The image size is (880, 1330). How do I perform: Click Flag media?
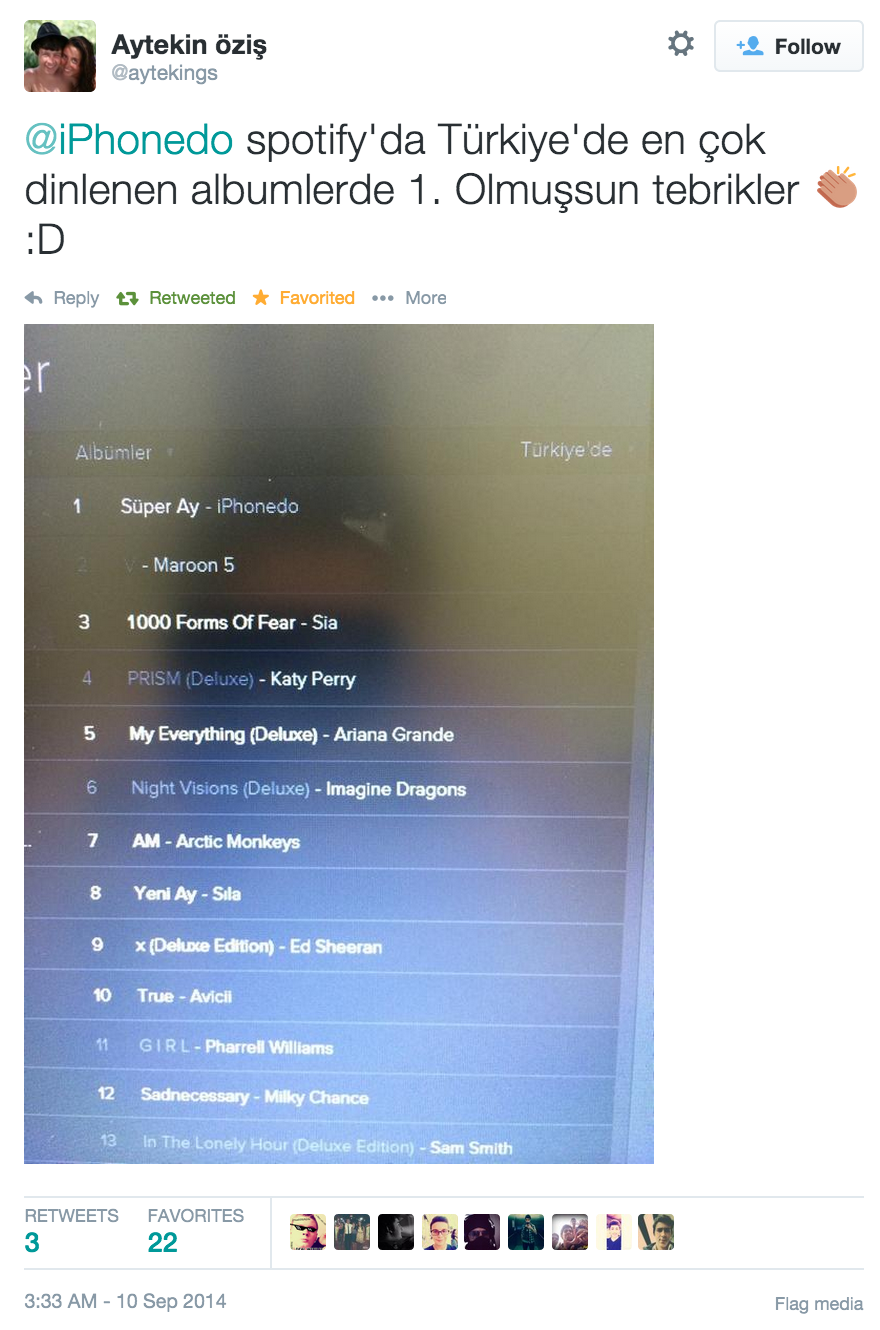pyautogui.click(x=819, y=1303)
